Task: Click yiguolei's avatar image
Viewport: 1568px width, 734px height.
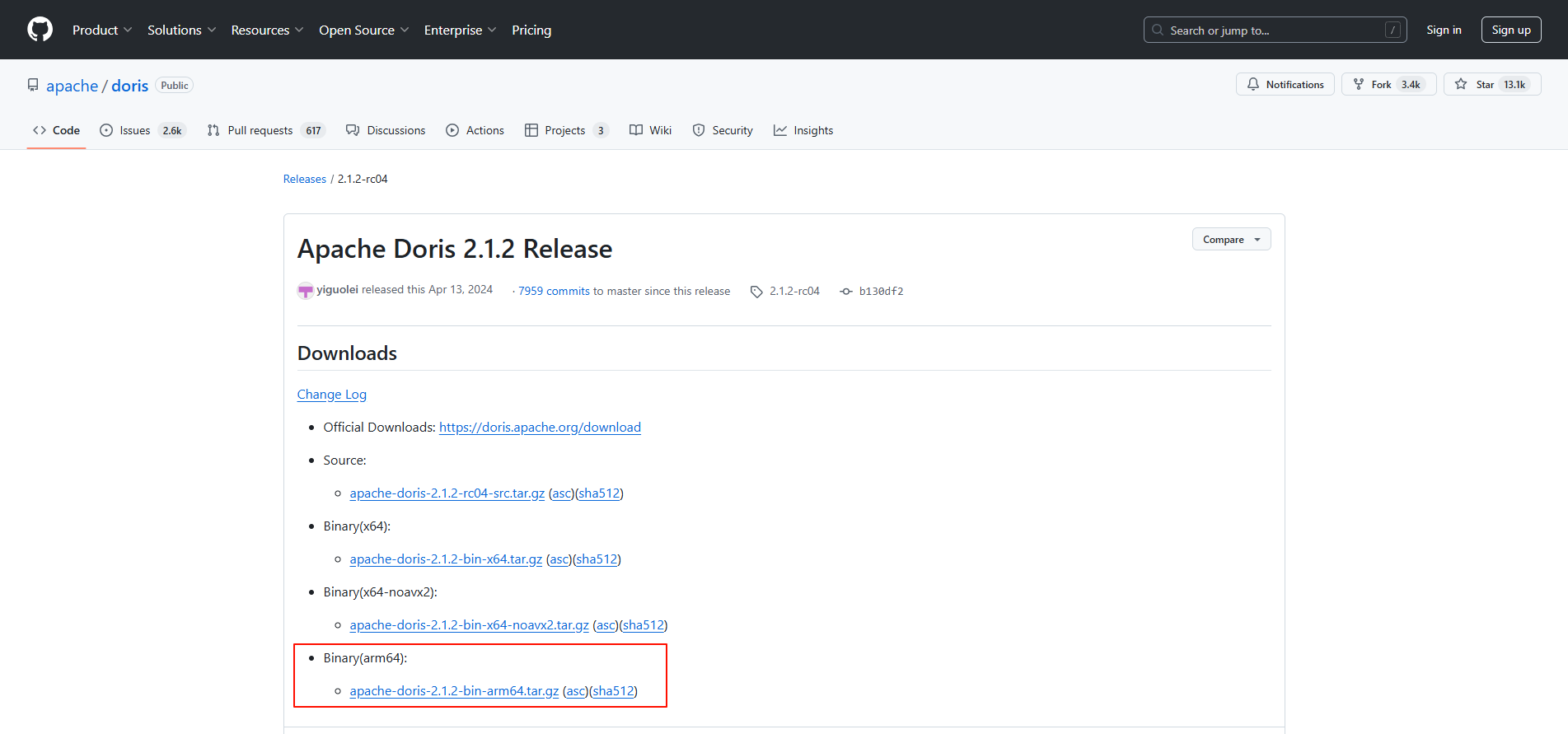Action: click(x=306, y=290)
